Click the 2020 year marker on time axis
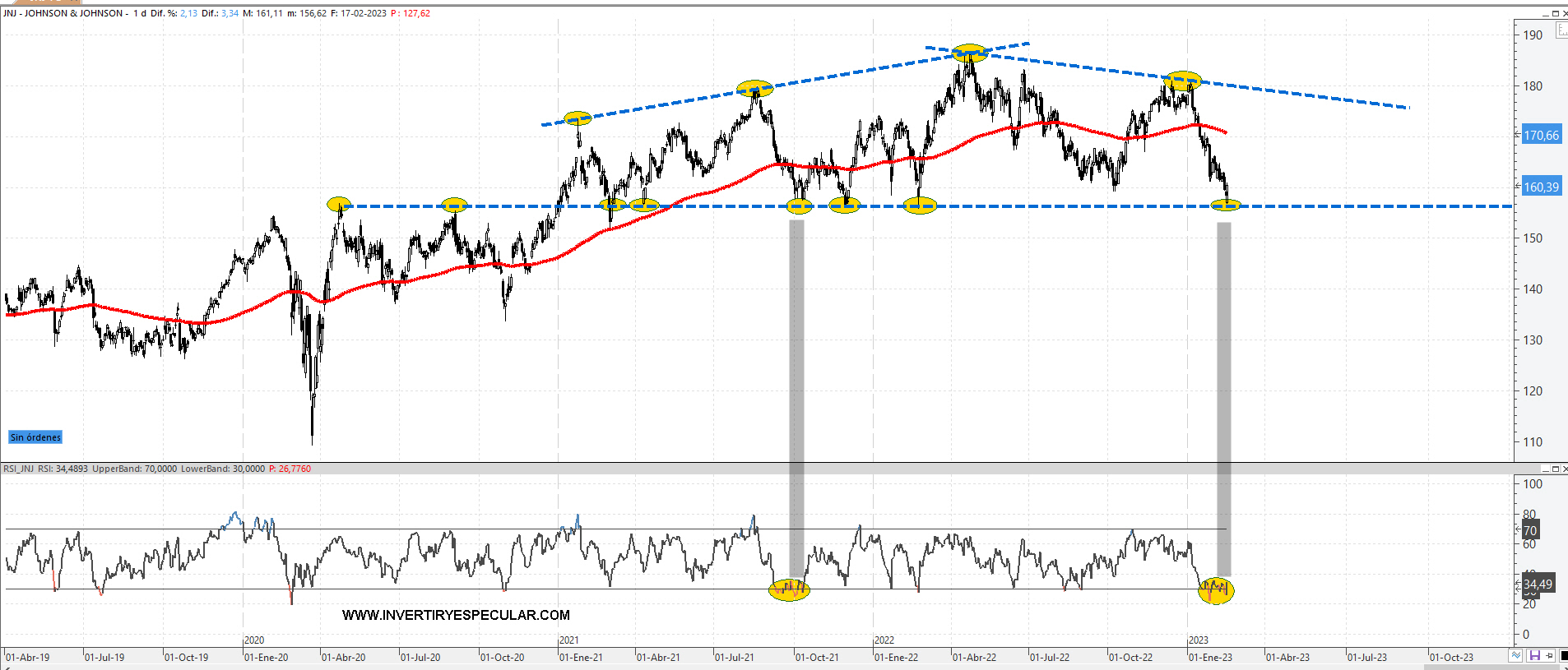Viewport: 1568px width, 670px height. coord(254,640)
